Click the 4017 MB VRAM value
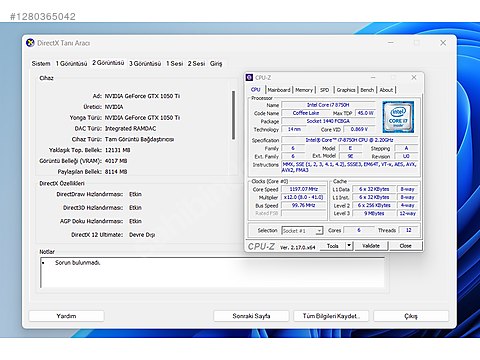Image resolution: width=480 pixels, height=360 pixels. pyautogui.click(x=116, y=161)
